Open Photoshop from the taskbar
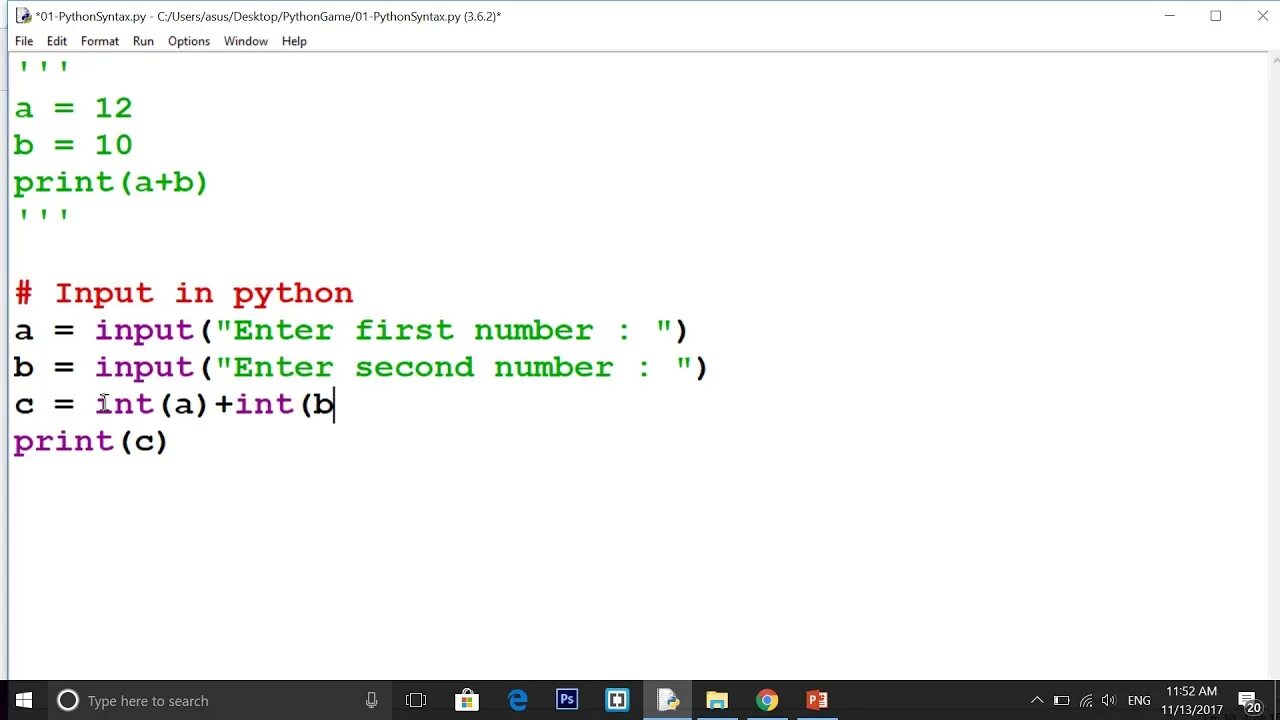 pyautogui.click(x=567, y=700)
